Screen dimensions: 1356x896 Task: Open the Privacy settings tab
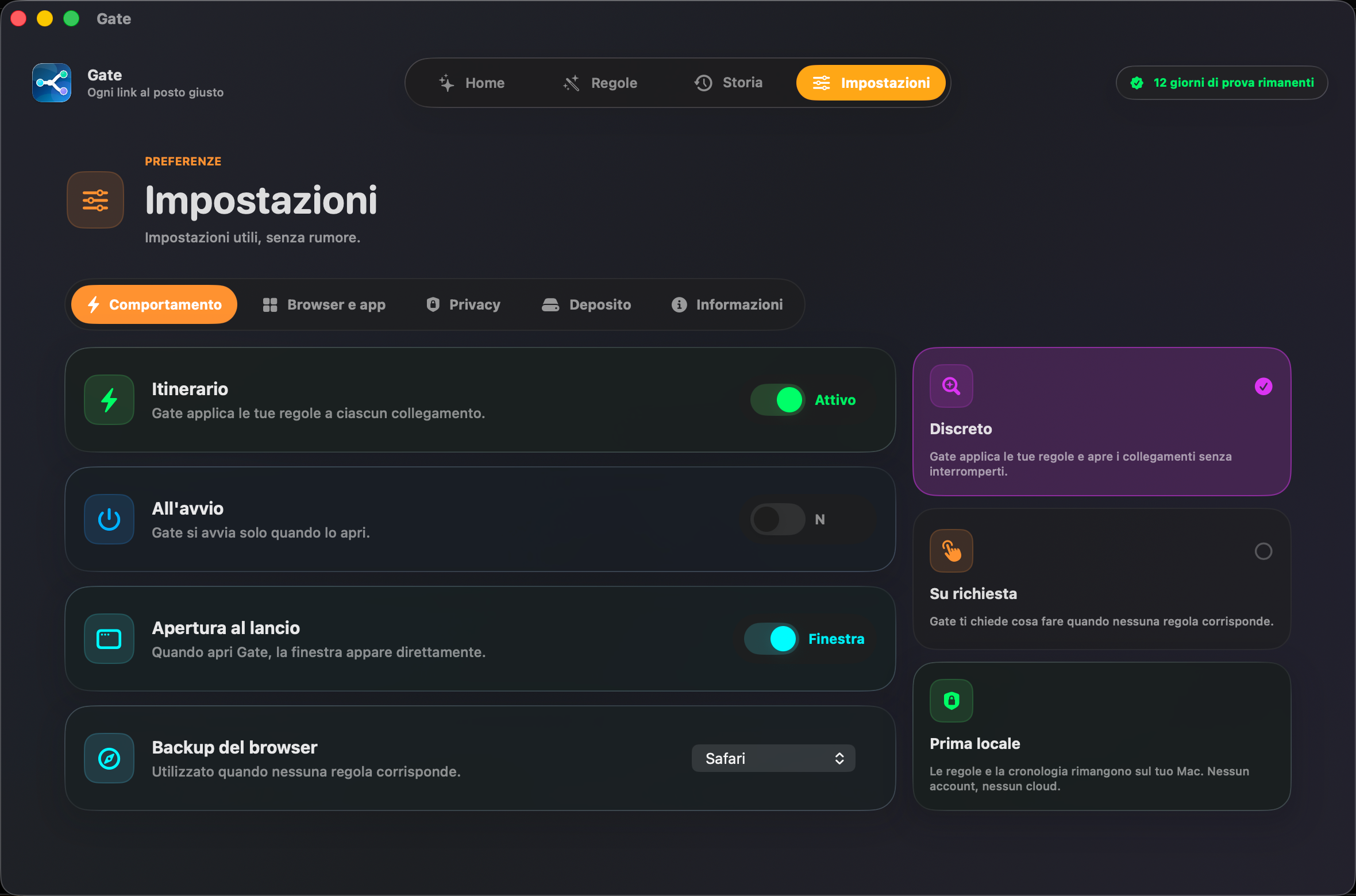pyautogui.click(x=464, y=304)
